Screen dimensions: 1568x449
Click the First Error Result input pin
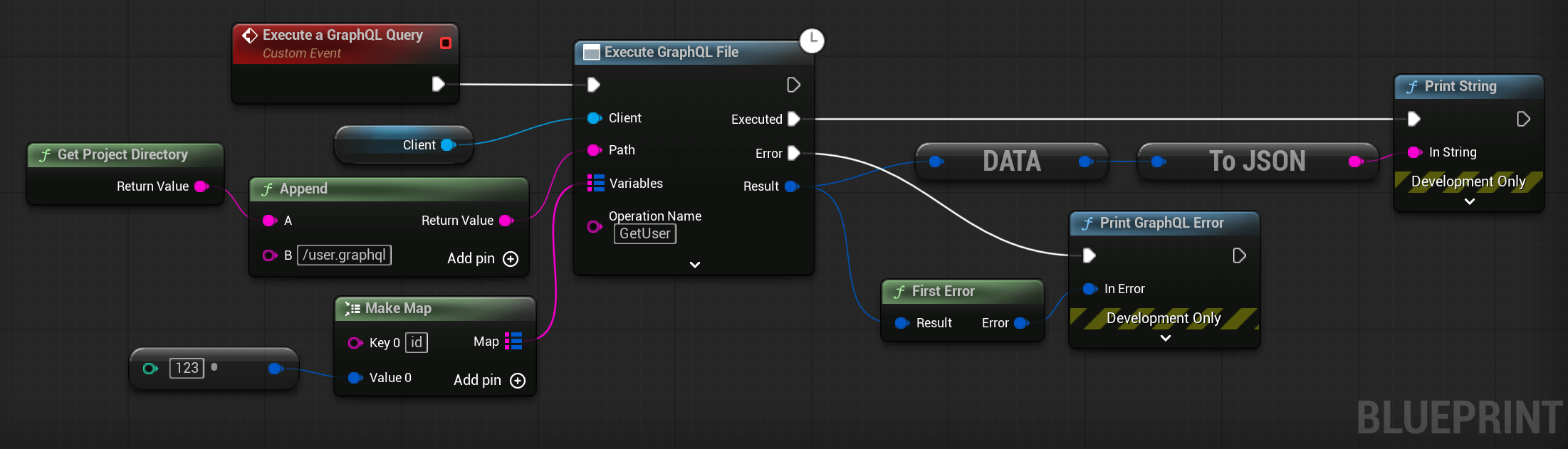902,323
